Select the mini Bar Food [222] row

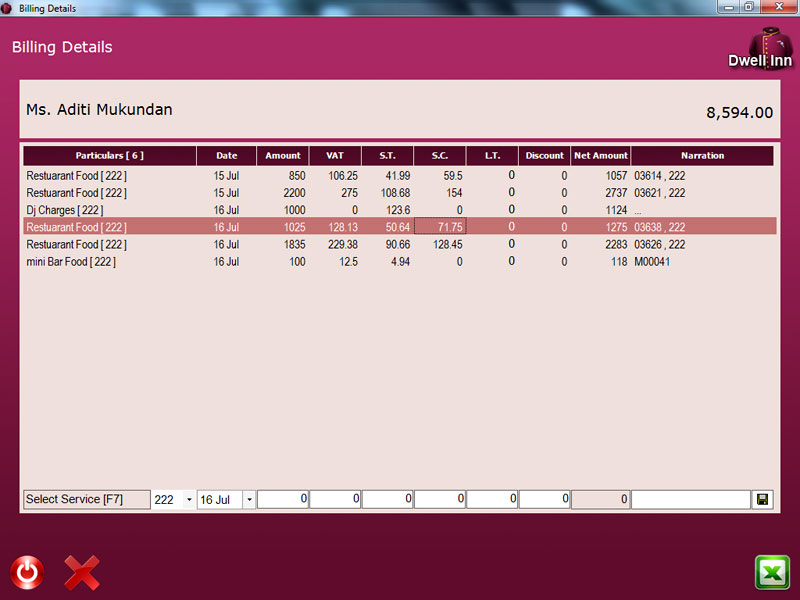pos(110,262)
